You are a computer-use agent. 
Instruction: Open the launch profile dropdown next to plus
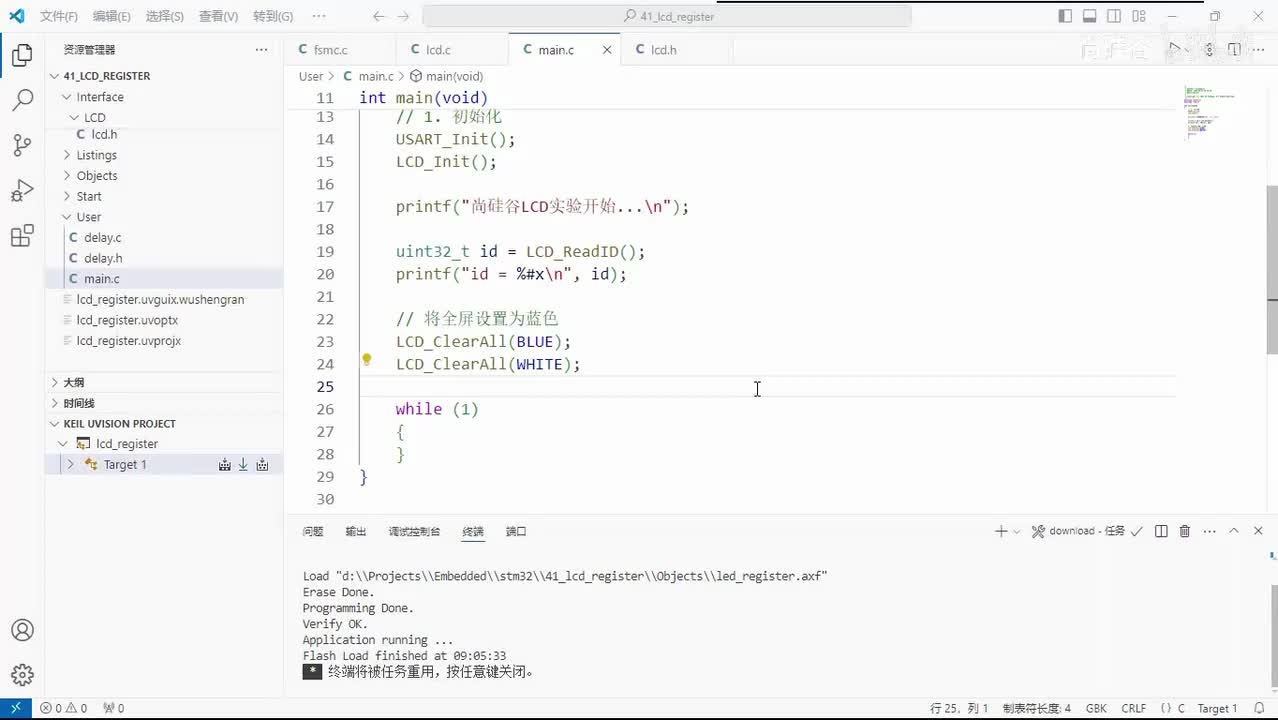[1017, 531]
